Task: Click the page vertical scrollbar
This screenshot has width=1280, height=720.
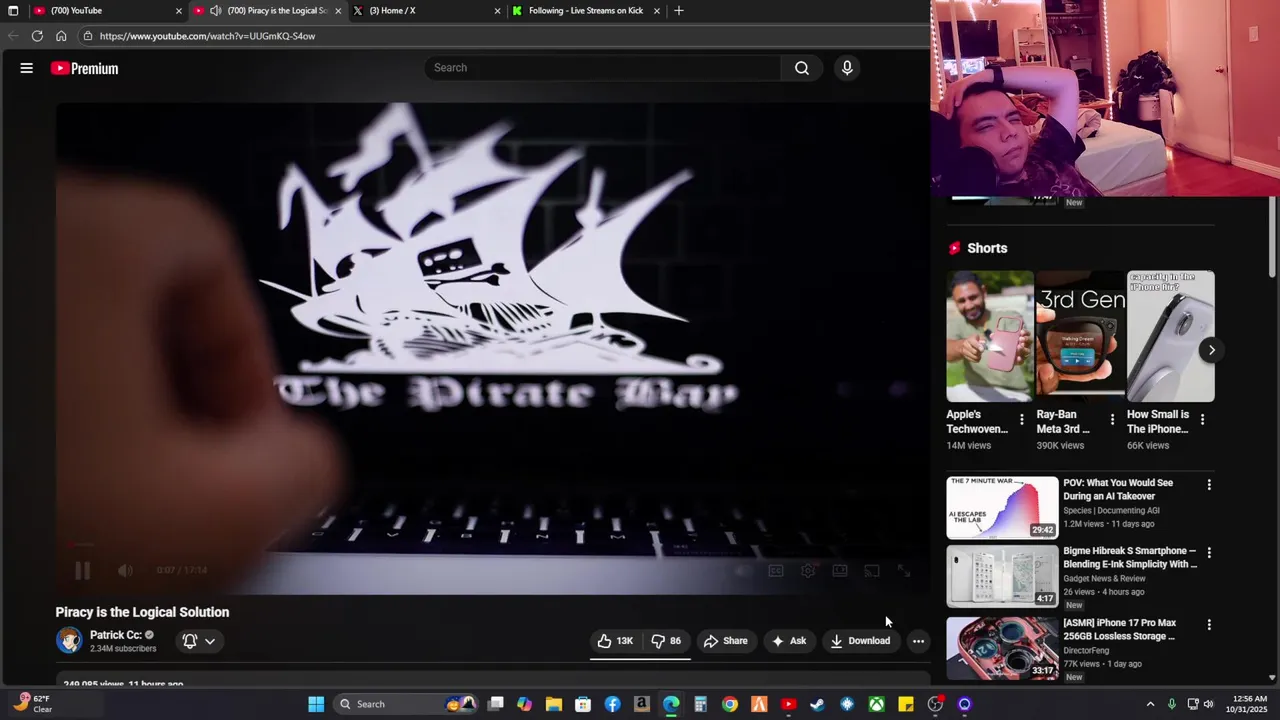Action: coord(1272,238)
